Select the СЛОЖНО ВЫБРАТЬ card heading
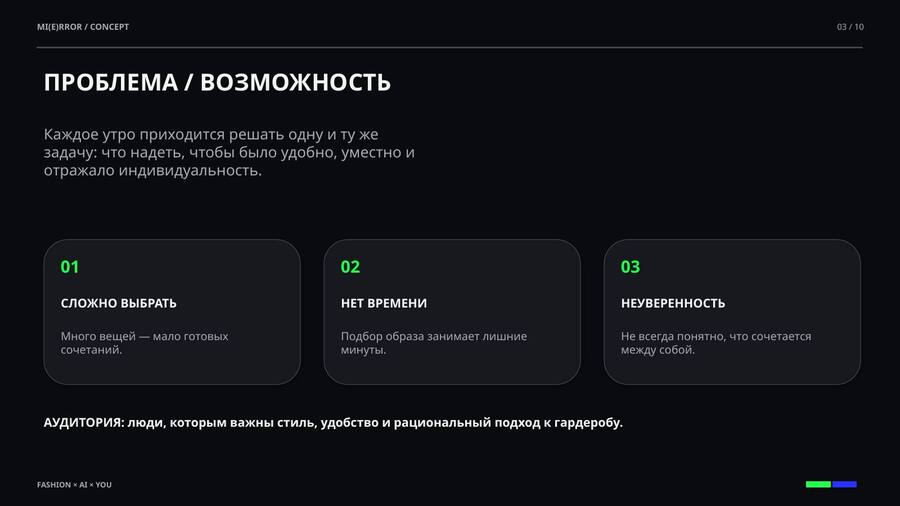900x506 pixels. (118, 303)
